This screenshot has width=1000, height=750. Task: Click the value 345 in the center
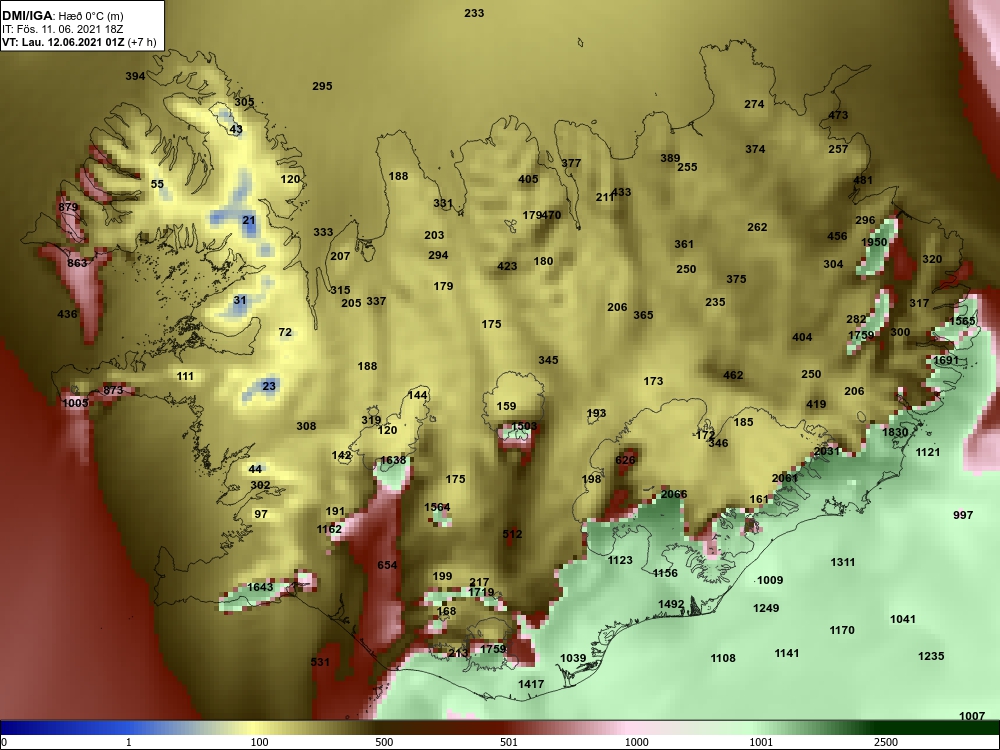coord(548,360)
